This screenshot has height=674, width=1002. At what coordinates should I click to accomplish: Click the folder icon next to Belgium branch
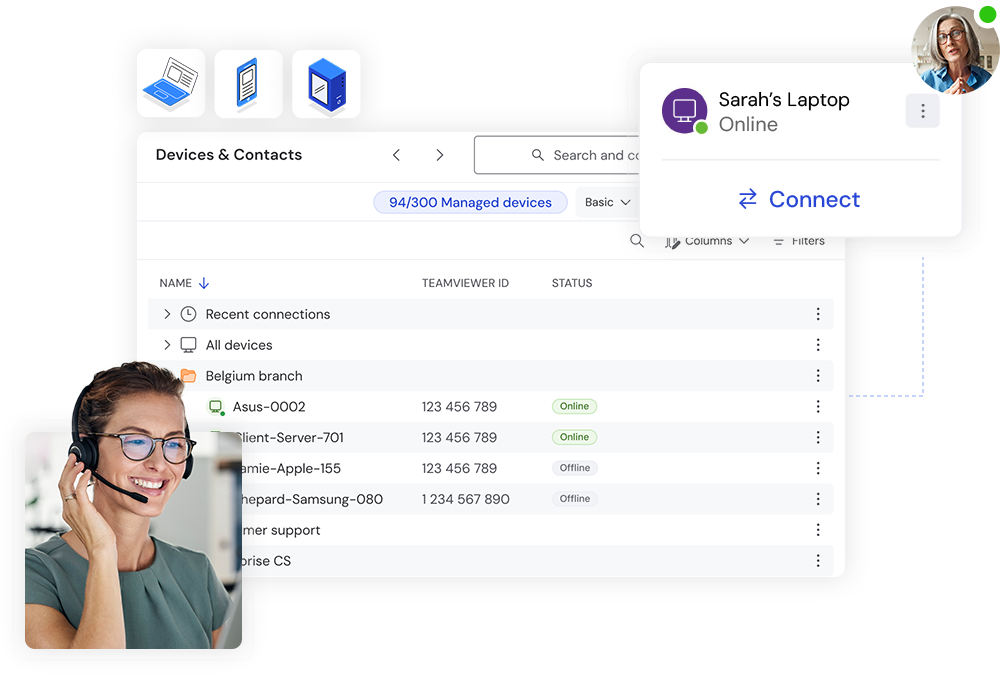(189, 375)
